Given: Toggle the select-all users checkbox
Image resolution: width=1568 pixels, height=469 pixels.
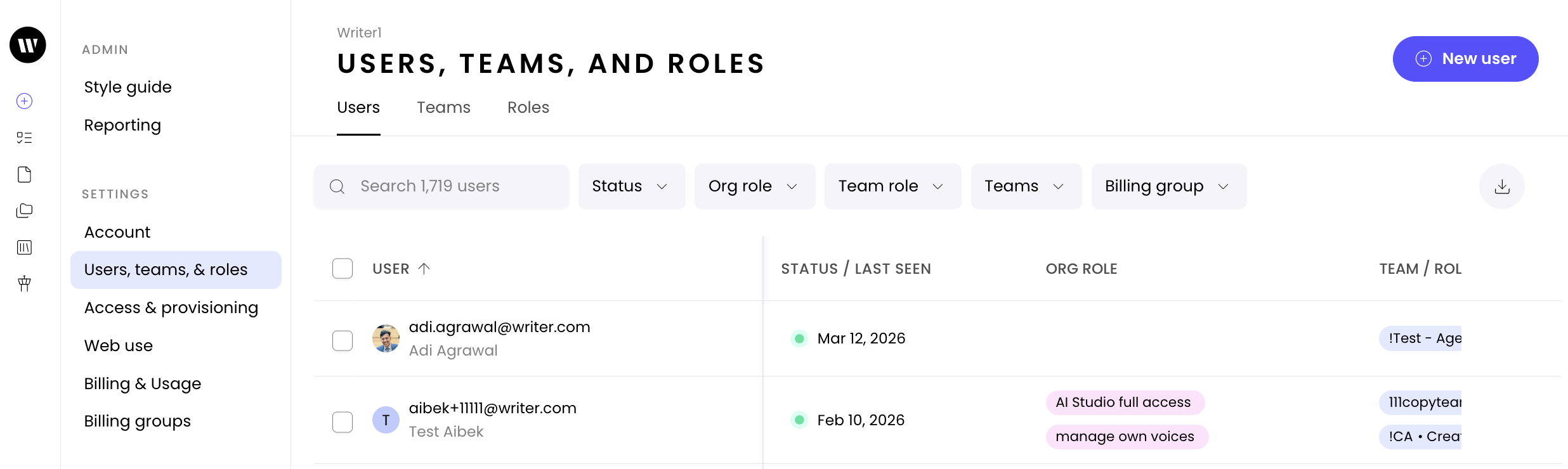Looking at the screenshot, I should [343, 269].
